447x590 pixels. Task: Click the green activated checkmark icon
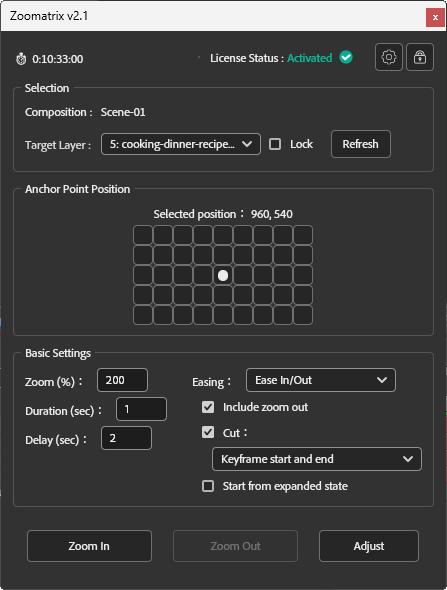tap(346, 57)
